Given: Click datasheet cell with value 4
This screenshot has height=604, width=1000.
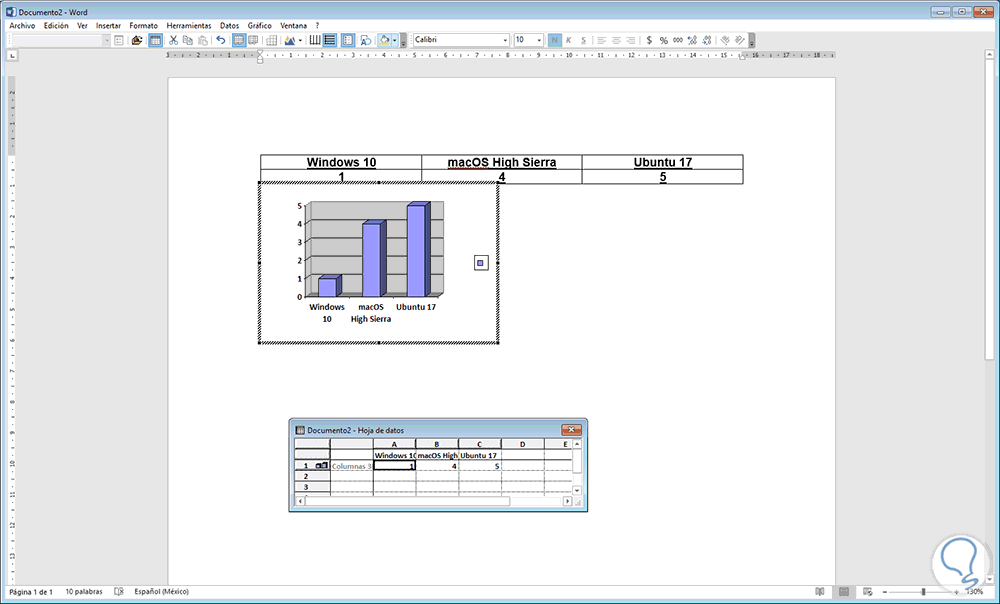Looking at the screenshot, I should pos(437,466).
